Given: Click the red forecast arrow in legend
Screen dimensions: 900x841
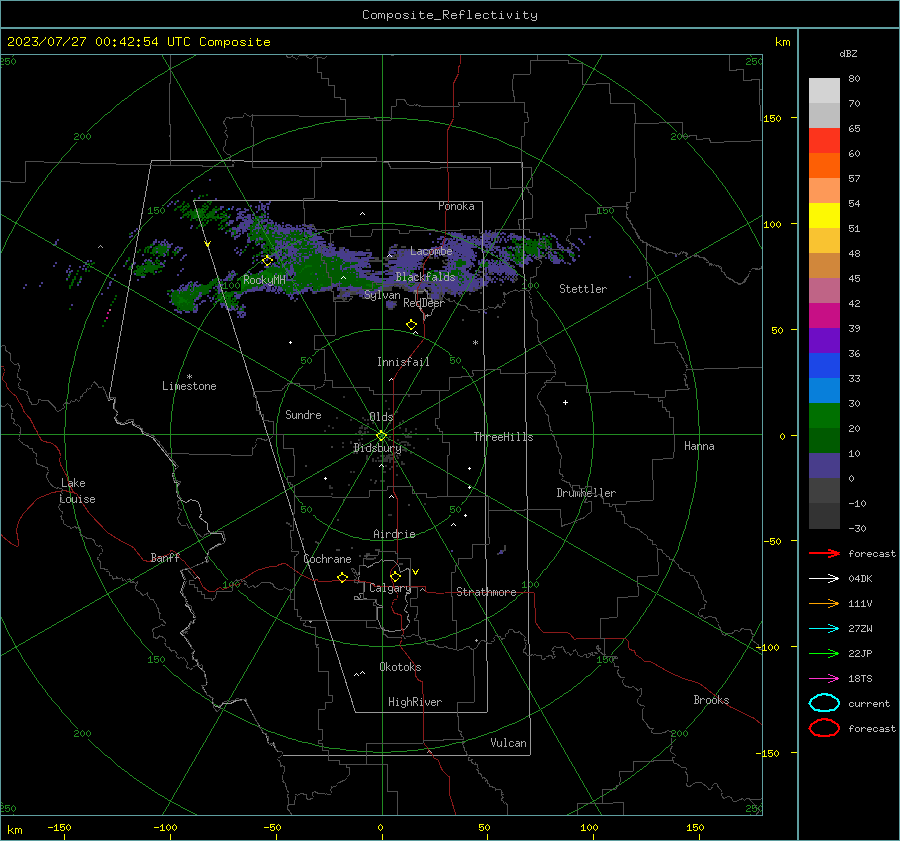Looking at the screenshot, I should 824,553.
